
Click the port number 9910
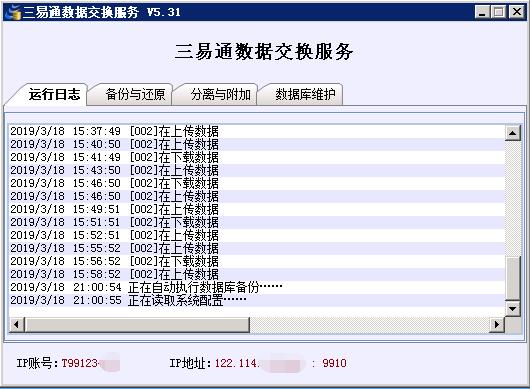334,363
